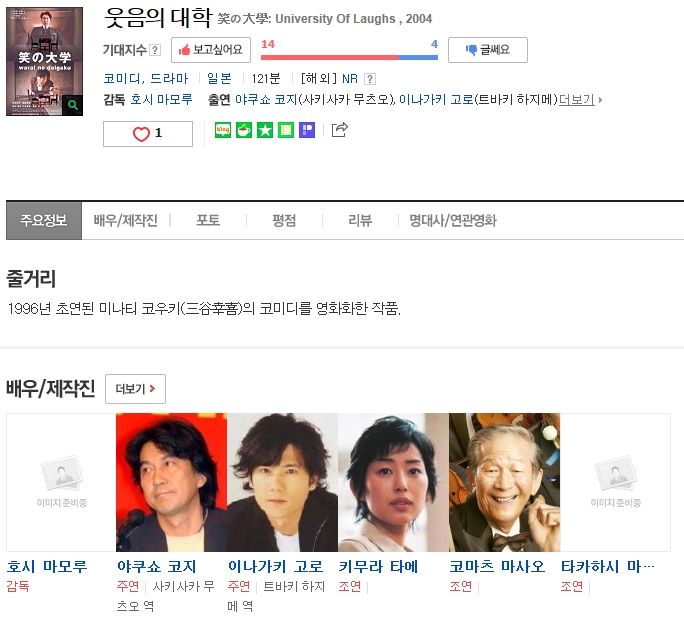684x628 pixels.
Task: Toggle the heart like button
Action: click(x=148, y=134)
